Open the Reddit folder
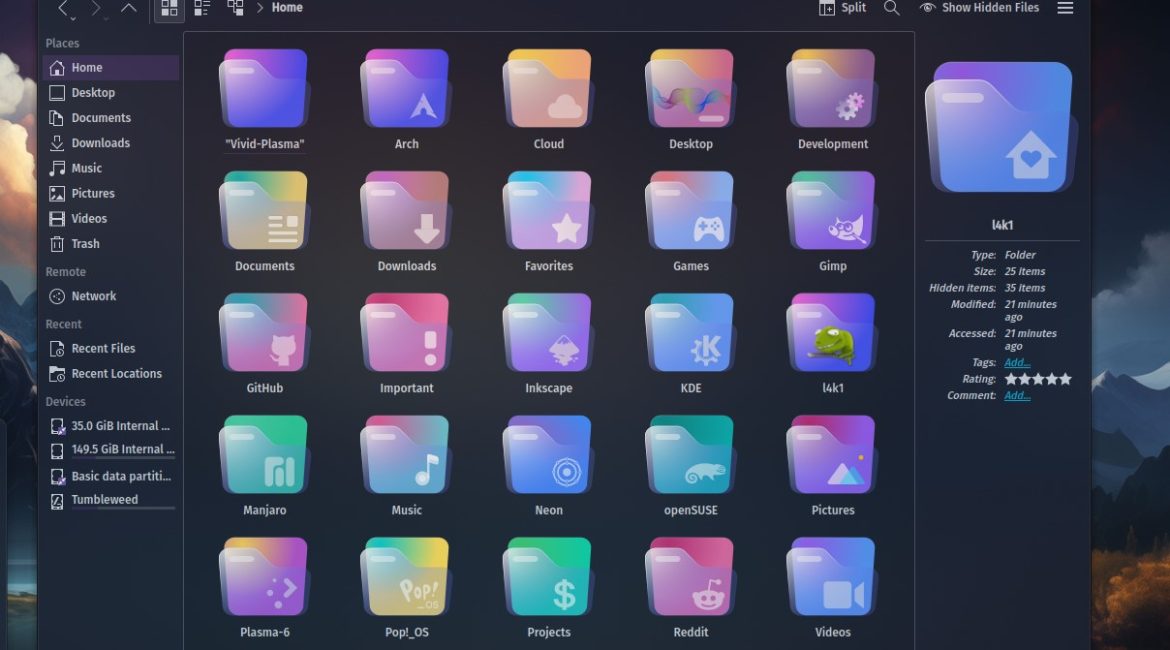The width and height of the screenshot is (1170, 650). point(690,586)
